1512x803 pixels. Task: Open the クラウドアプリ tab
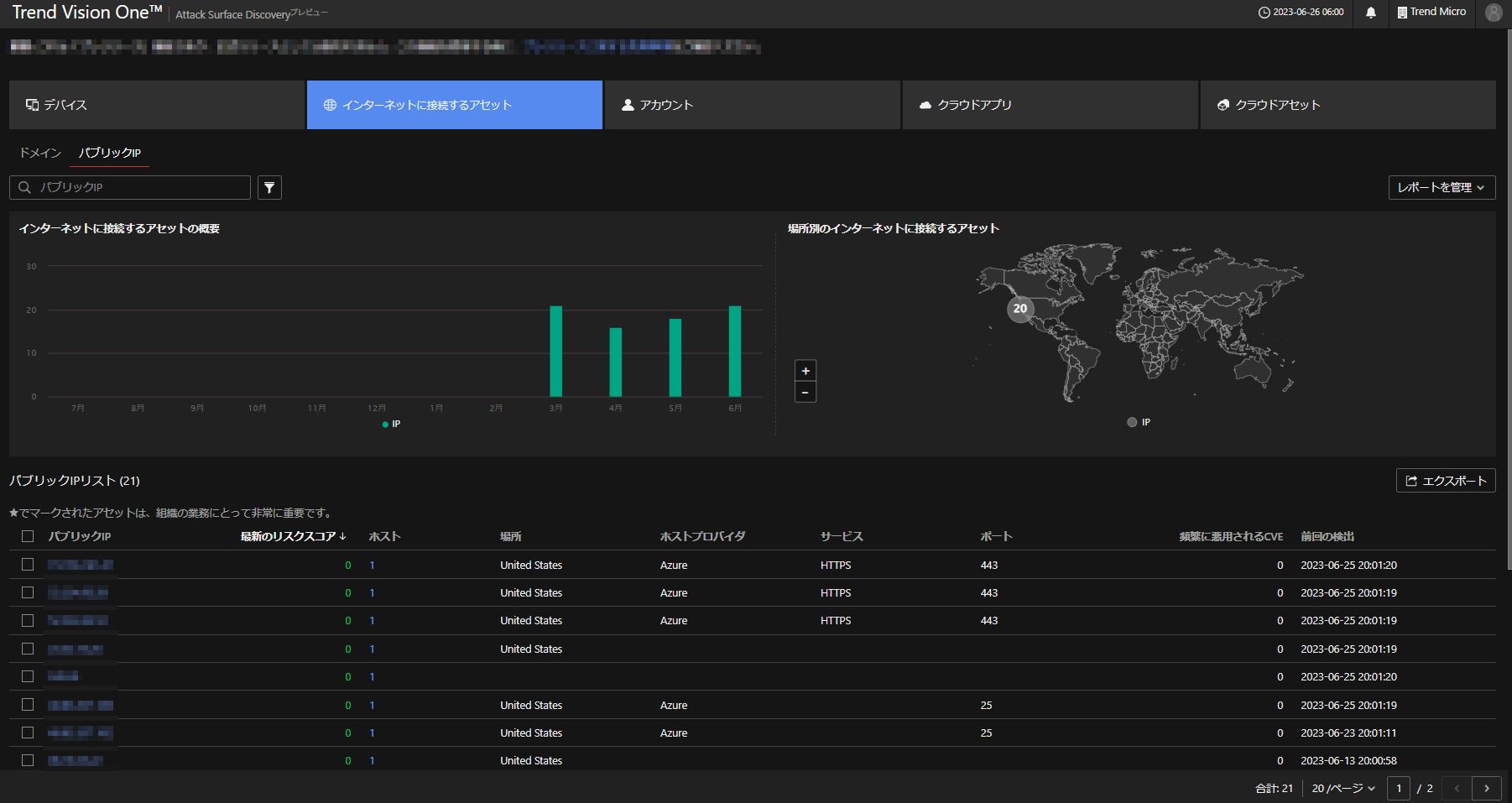point(1050,105)
